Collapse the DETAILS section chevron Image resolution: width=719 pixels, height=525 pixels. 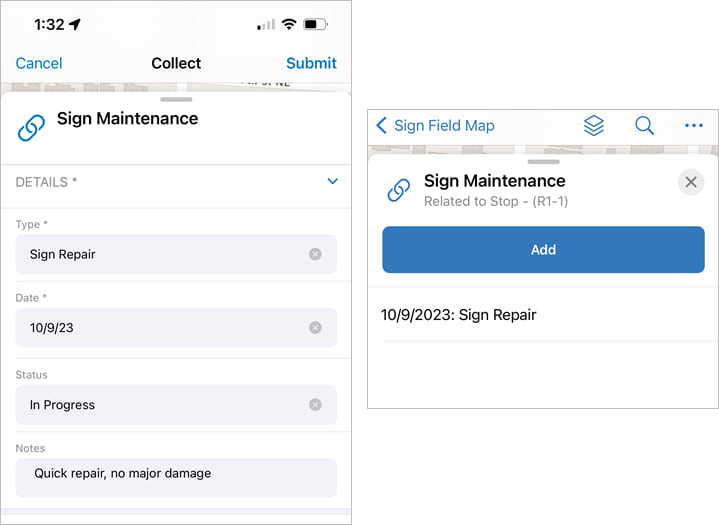pos(333,182)
